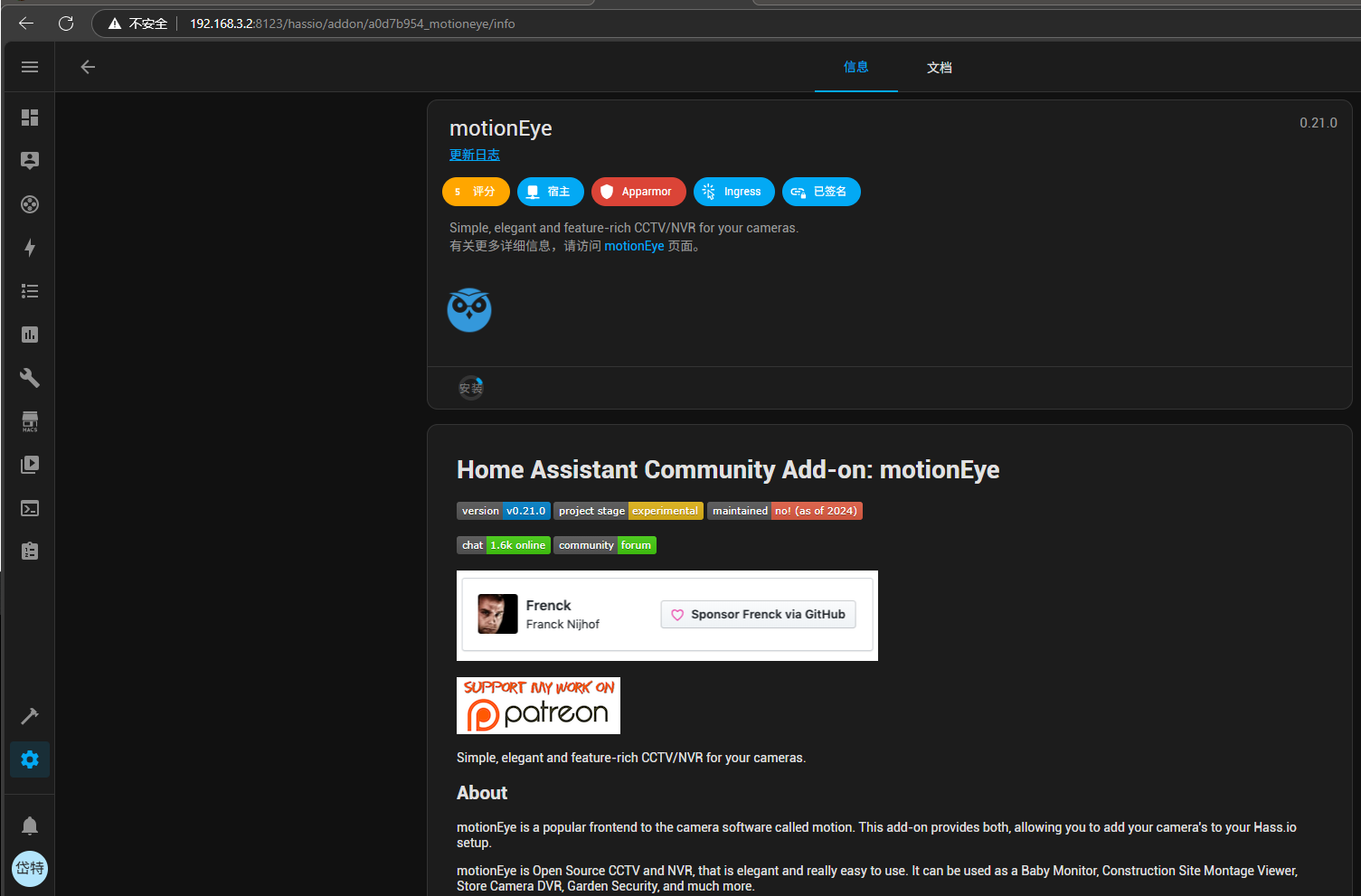Open Settings gear in sidebar

30,759
